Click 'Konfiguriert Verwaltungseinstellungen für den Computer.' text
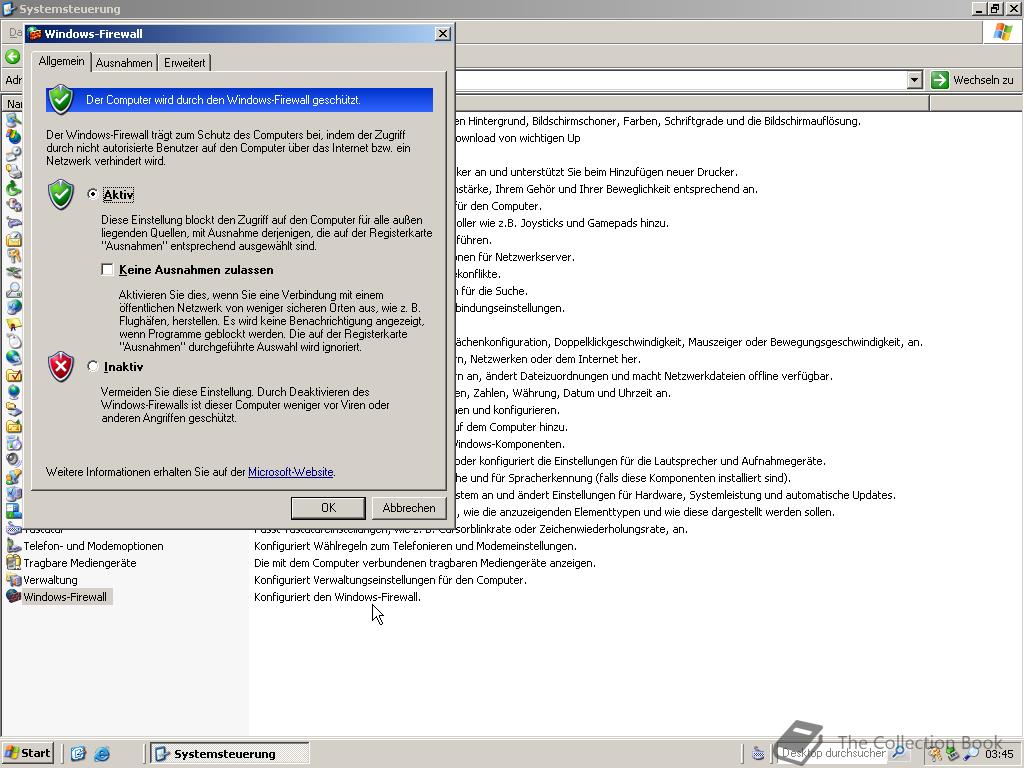 390,580
